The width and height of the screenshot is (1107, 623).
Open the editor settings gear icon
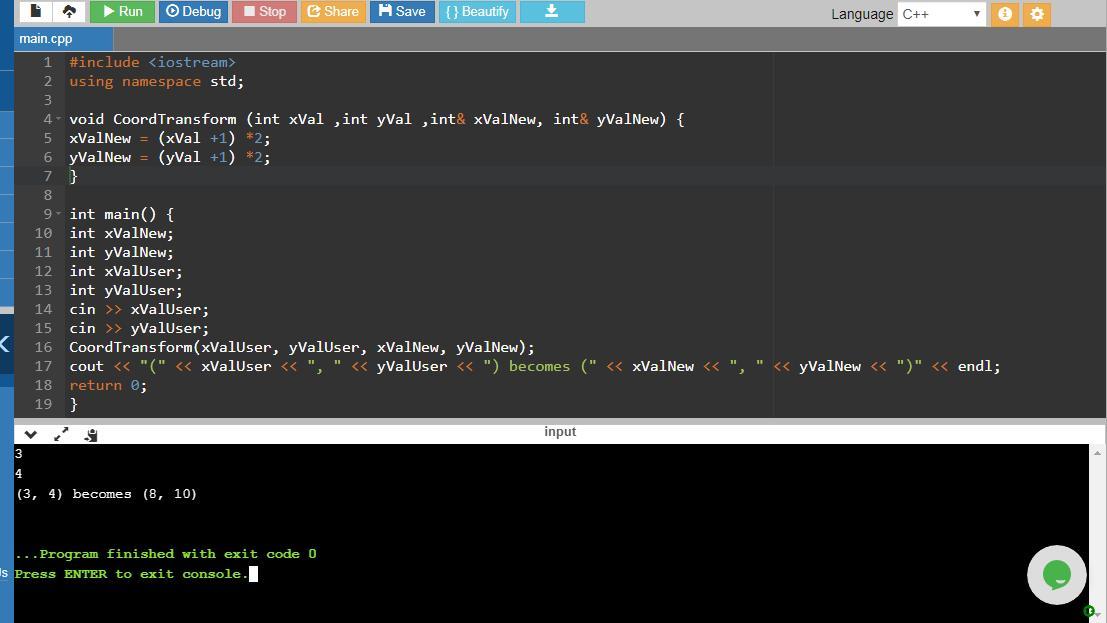(x=1037, y=14)
